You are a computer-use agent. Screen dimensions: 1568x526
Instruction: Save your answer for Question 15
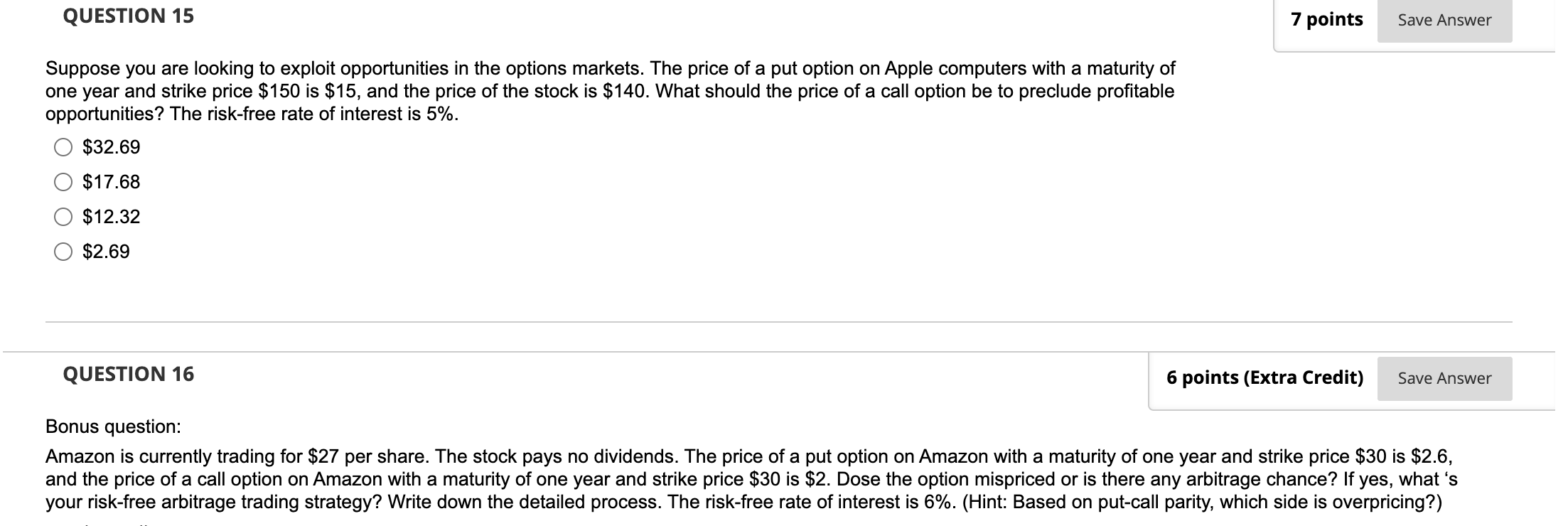coord(1444,20)
